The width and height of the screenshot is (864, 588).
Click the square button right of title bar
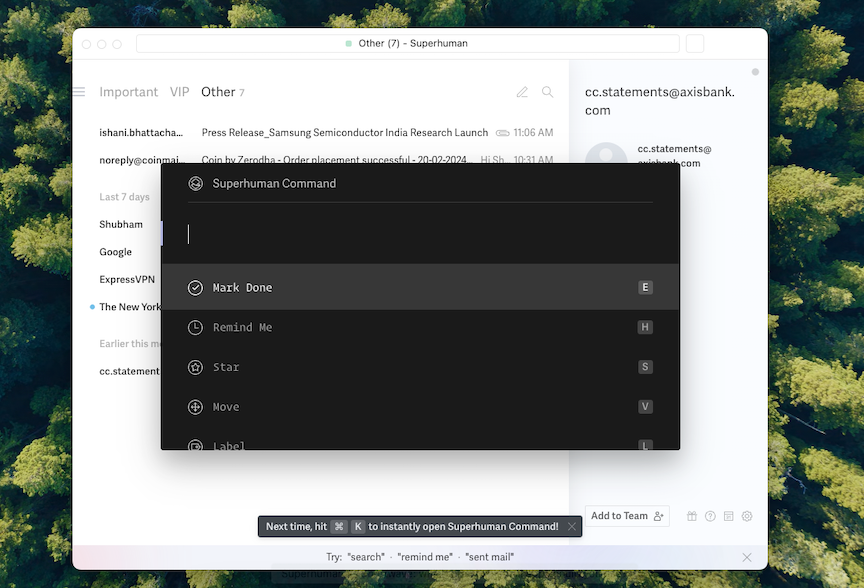[x=695, y=44]
